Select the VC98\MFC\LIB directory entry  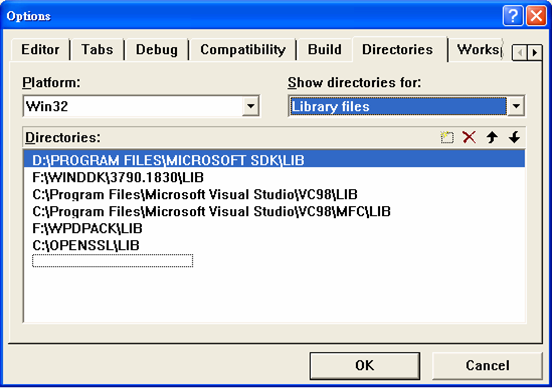275,211
